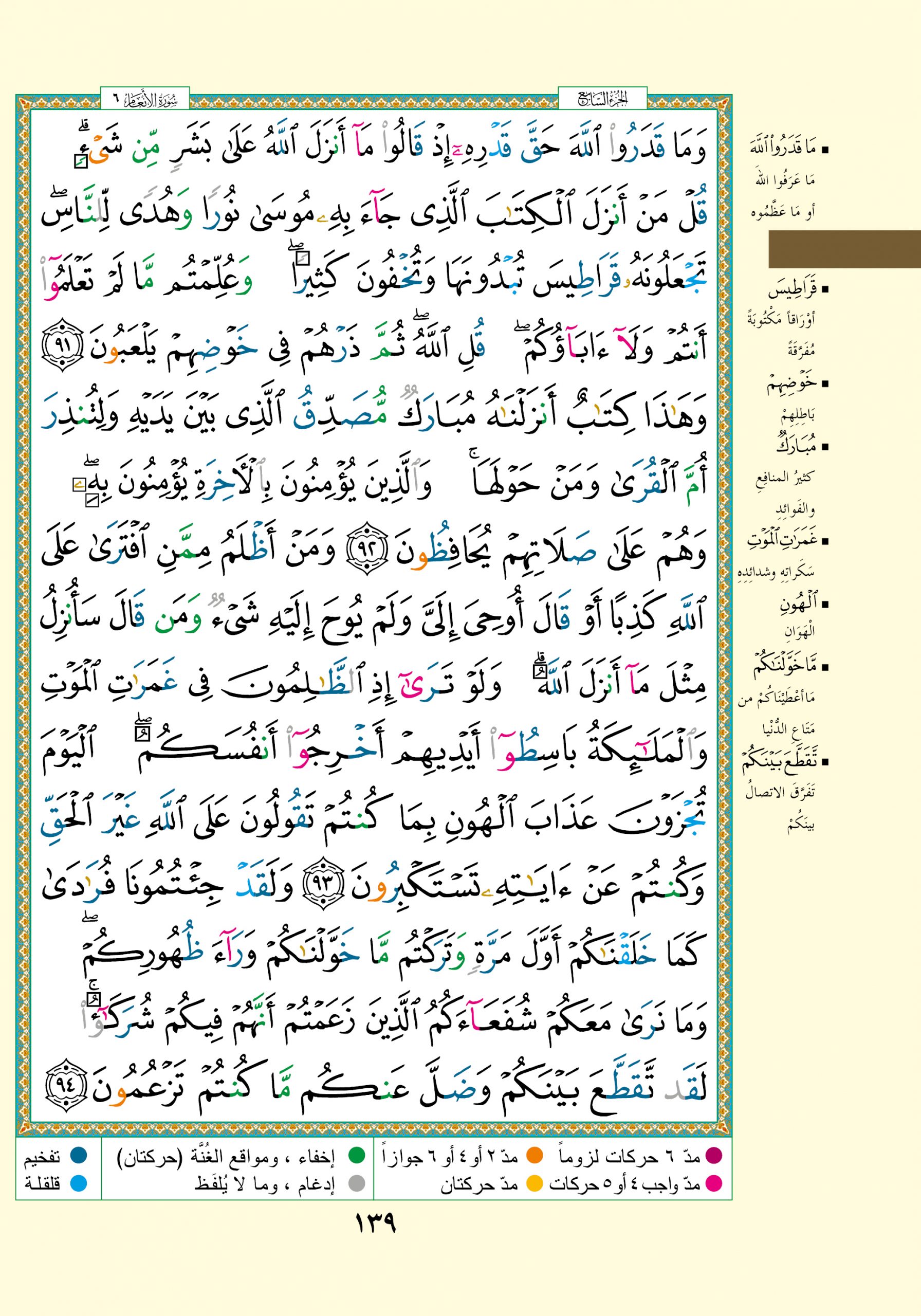
Task: Select the تقطع بينكم glossary entry
Action: pos(781,761)
